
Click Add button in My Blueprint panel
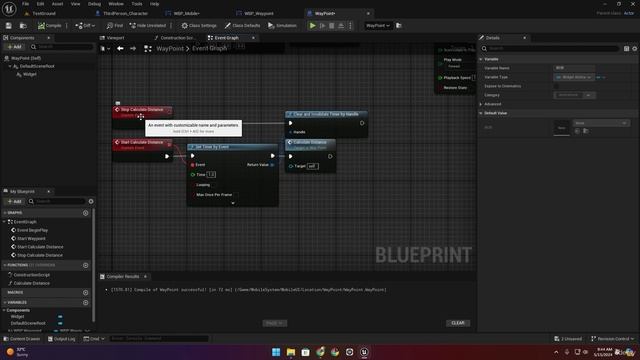click(14, 201)
